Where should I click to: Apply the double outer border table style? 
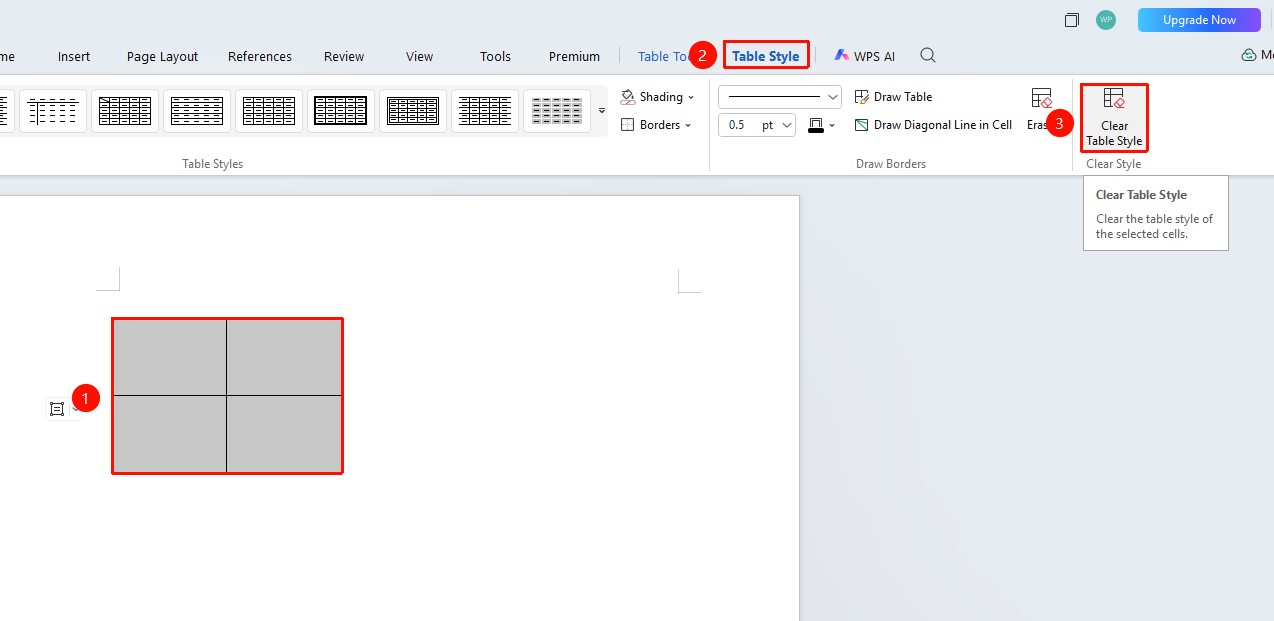413,111
